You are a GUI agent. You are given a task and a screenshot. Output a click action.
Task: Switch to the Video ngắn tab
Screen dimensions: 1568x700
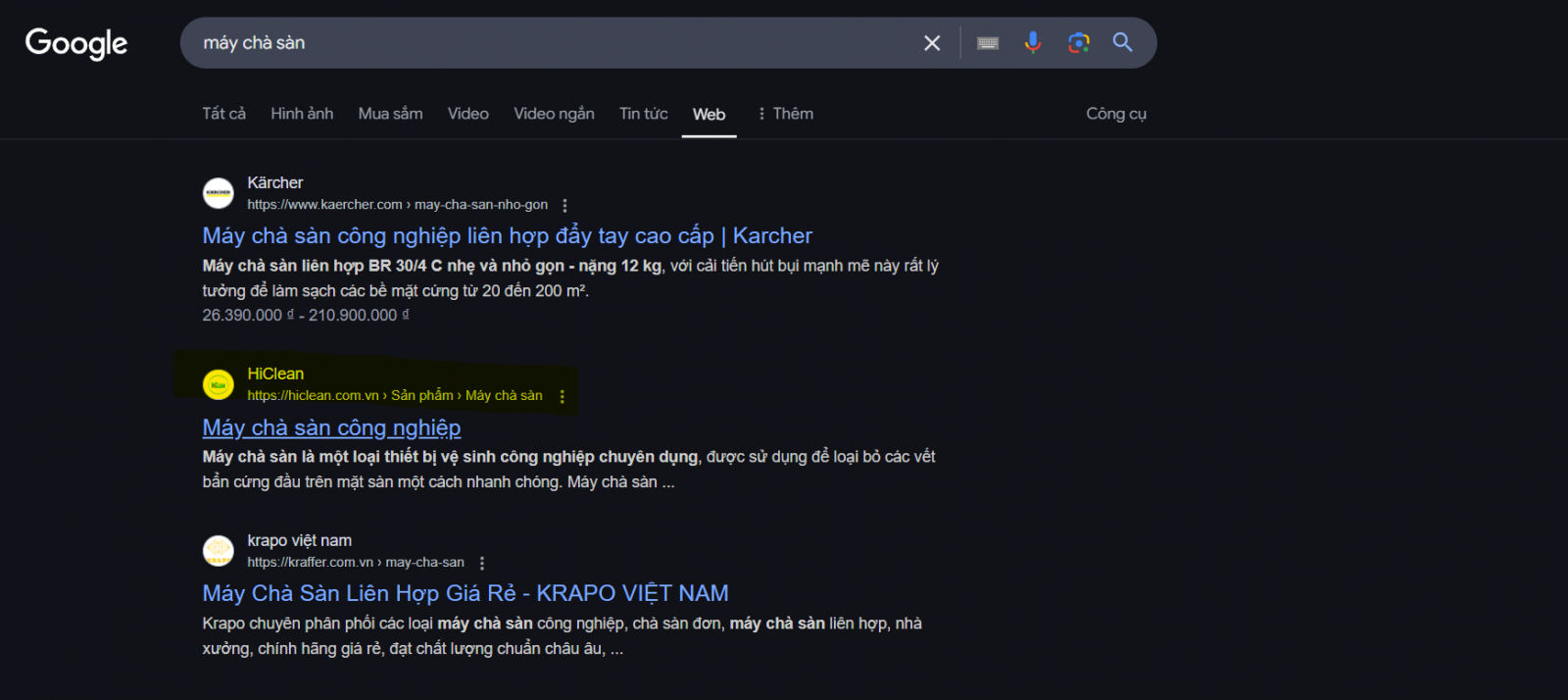tap(554, 114)
